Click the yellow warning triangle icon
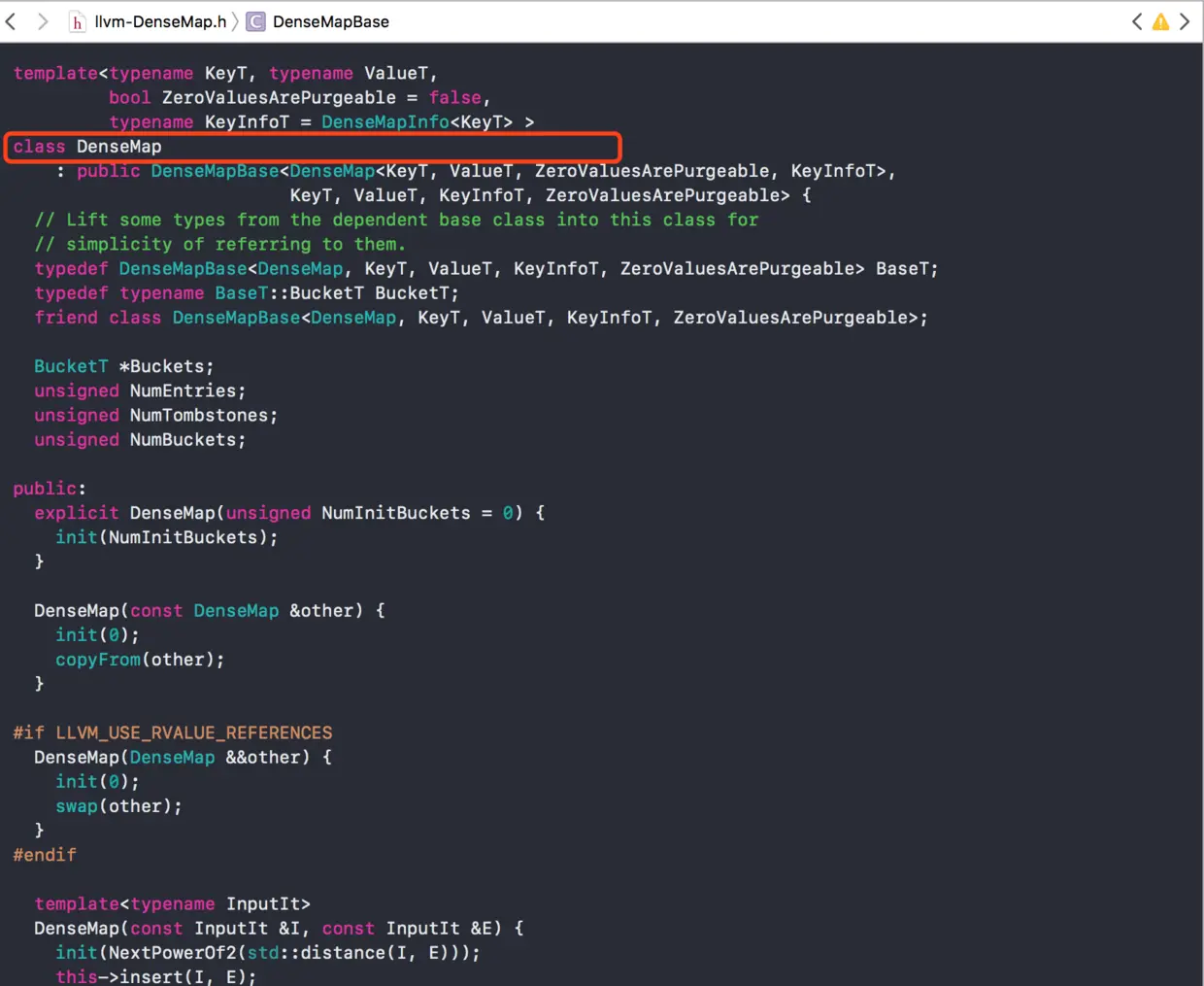Screen dimensions: 1204x986 pos(1160,21)
